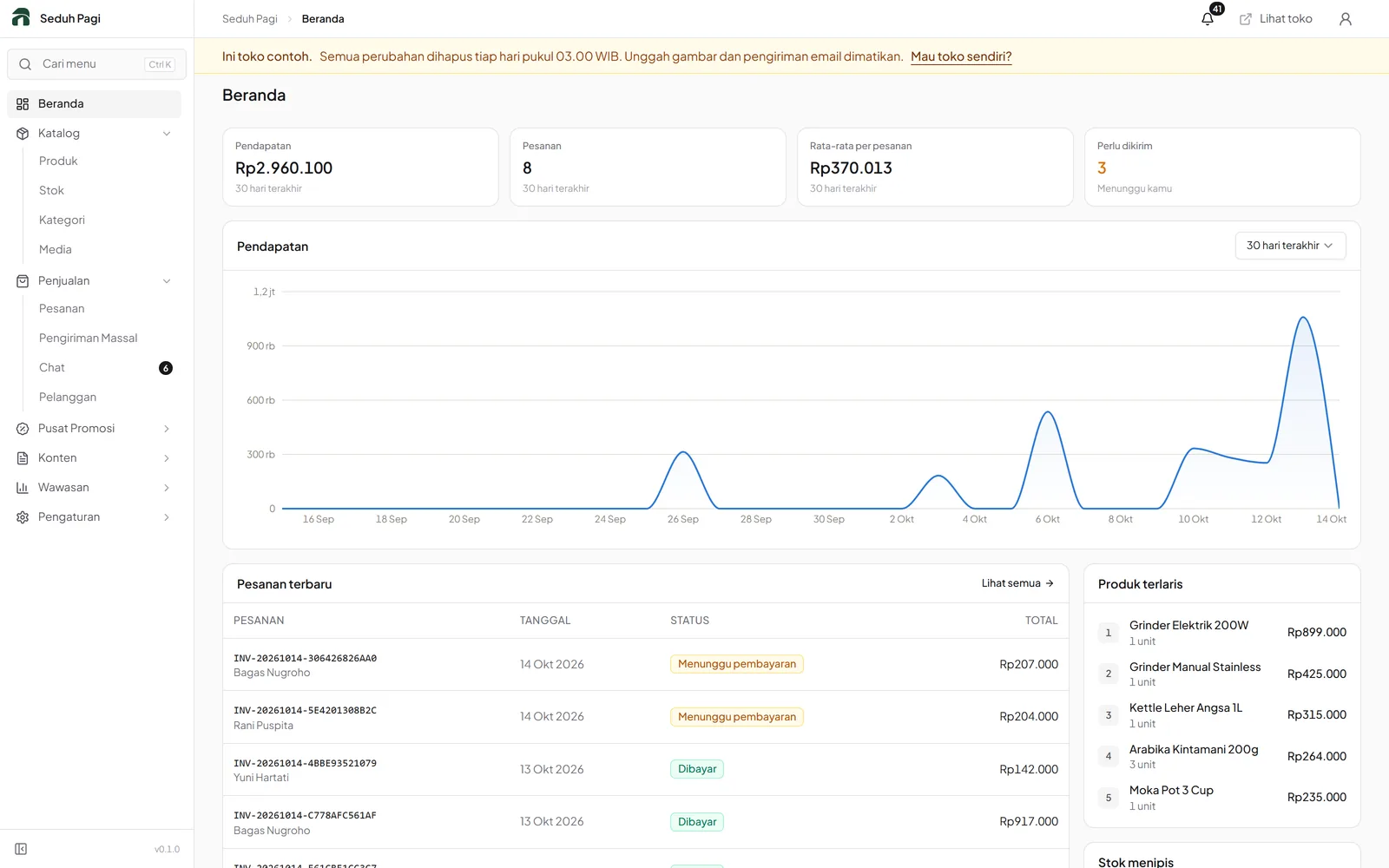This screenshot has width=1389, height=868.
Task: Open the notifications bell icon
Action: point(1208,19)
